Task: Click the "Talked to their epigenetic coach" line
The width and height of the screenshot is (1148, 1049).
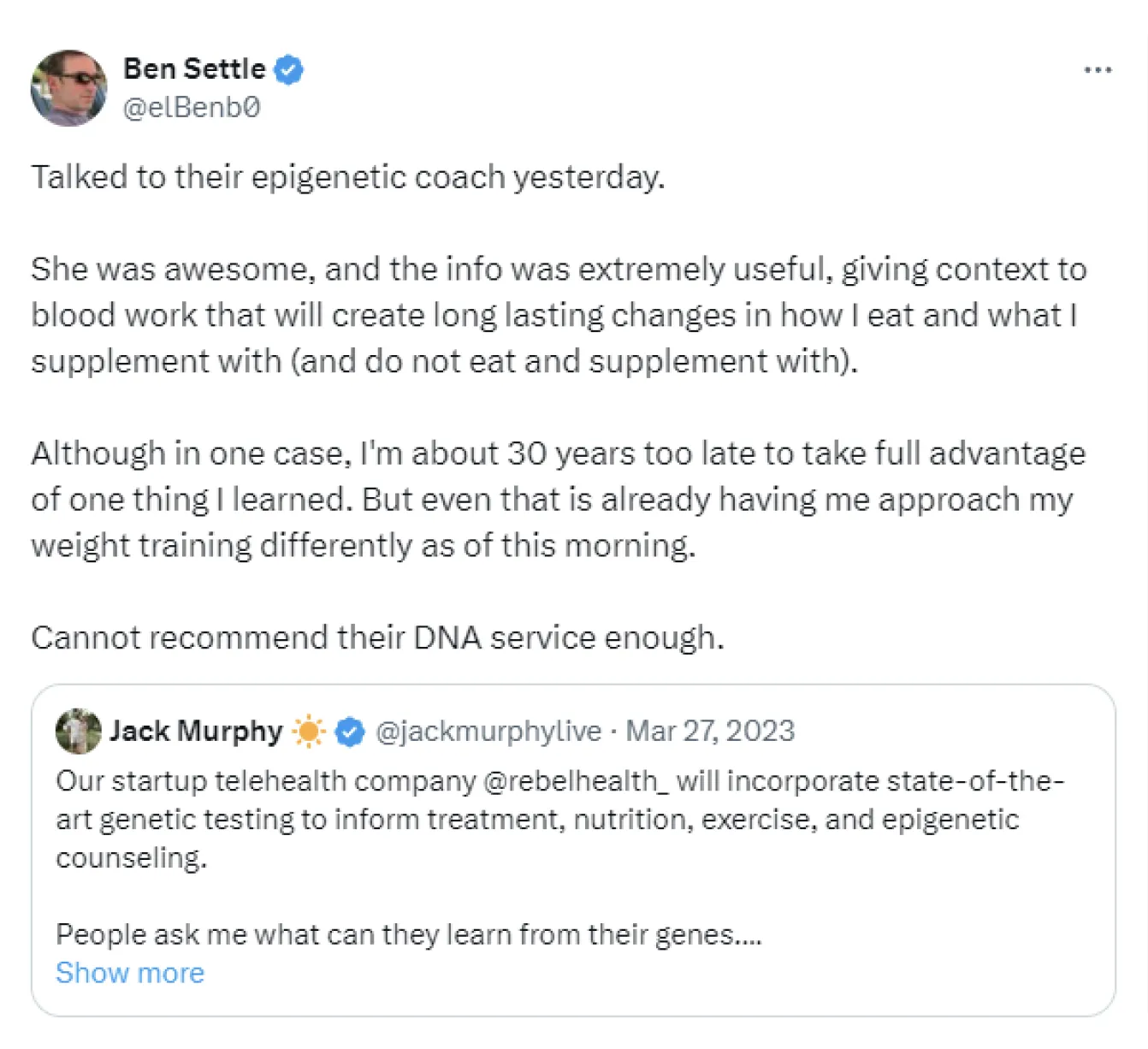Action: point(347,177)
